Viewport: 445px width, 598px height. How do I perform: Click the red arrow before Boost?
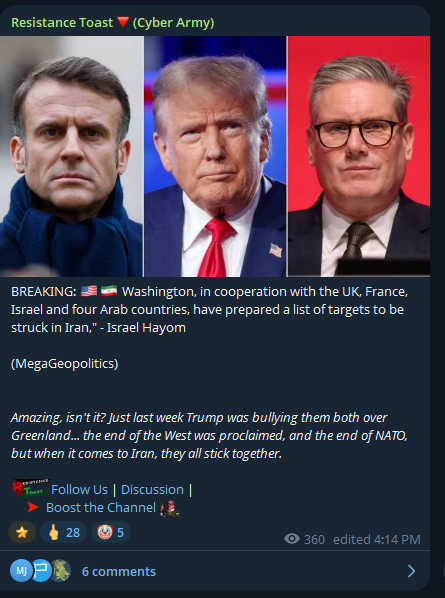(32, 507)
